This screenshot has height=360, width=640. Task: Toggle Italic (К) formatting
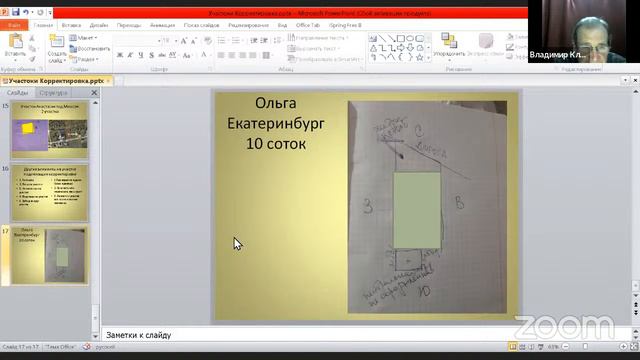(x=130, y=55)
